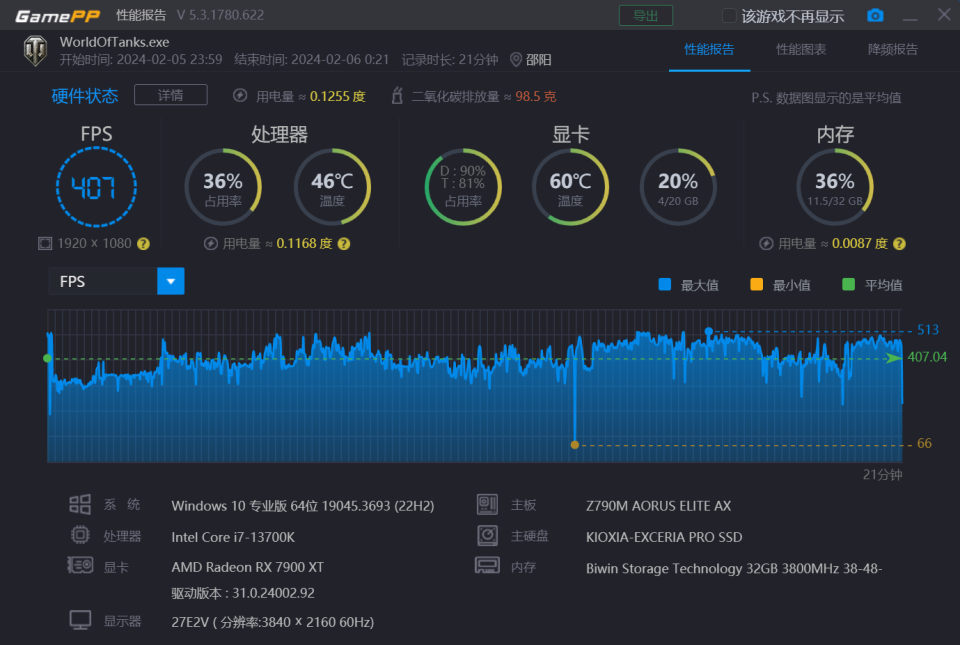
Task: Click the 27E2V monitor description text
Action: pos(272,622)
